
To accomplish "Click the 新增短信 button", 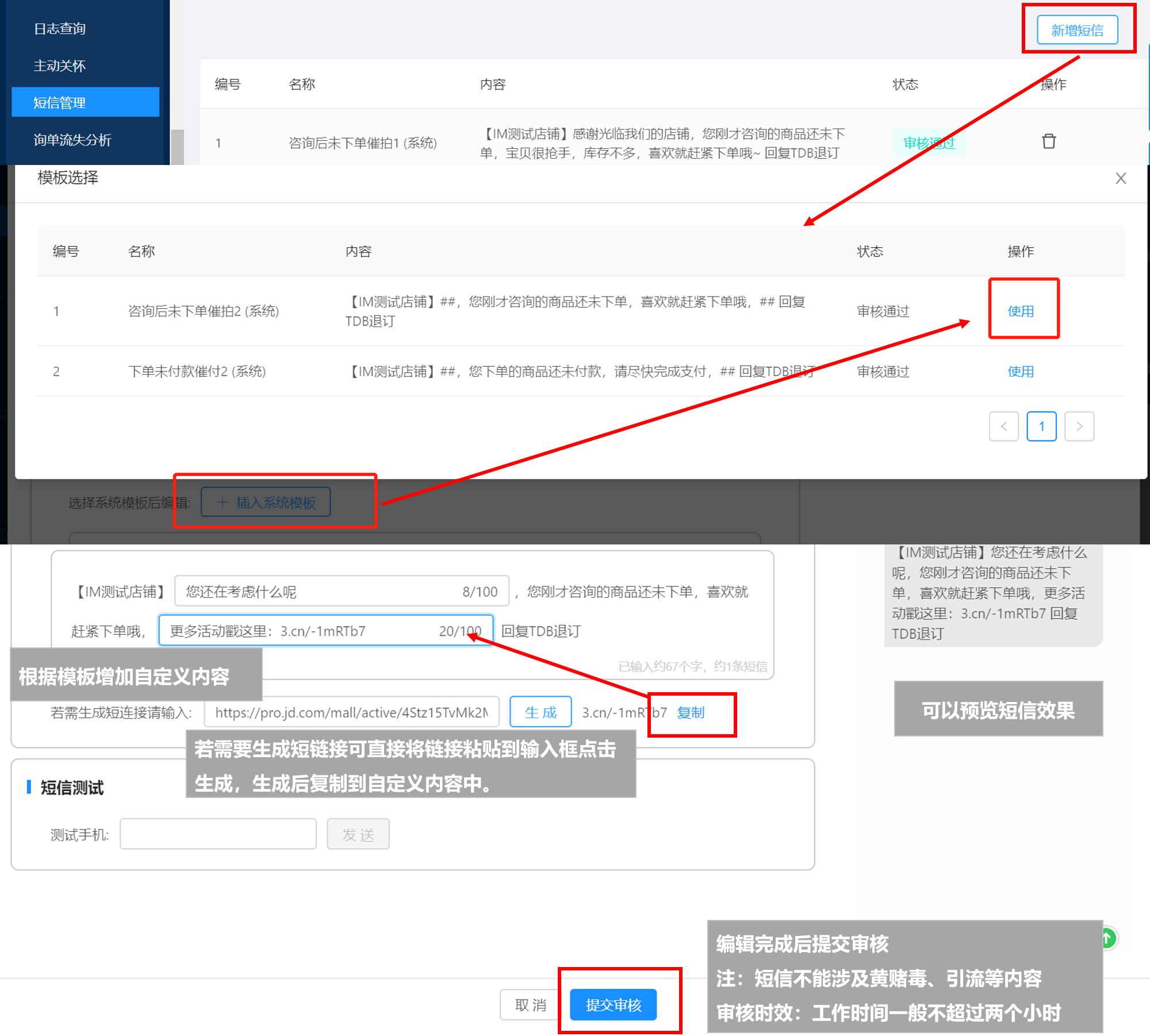I will 1077,30.
